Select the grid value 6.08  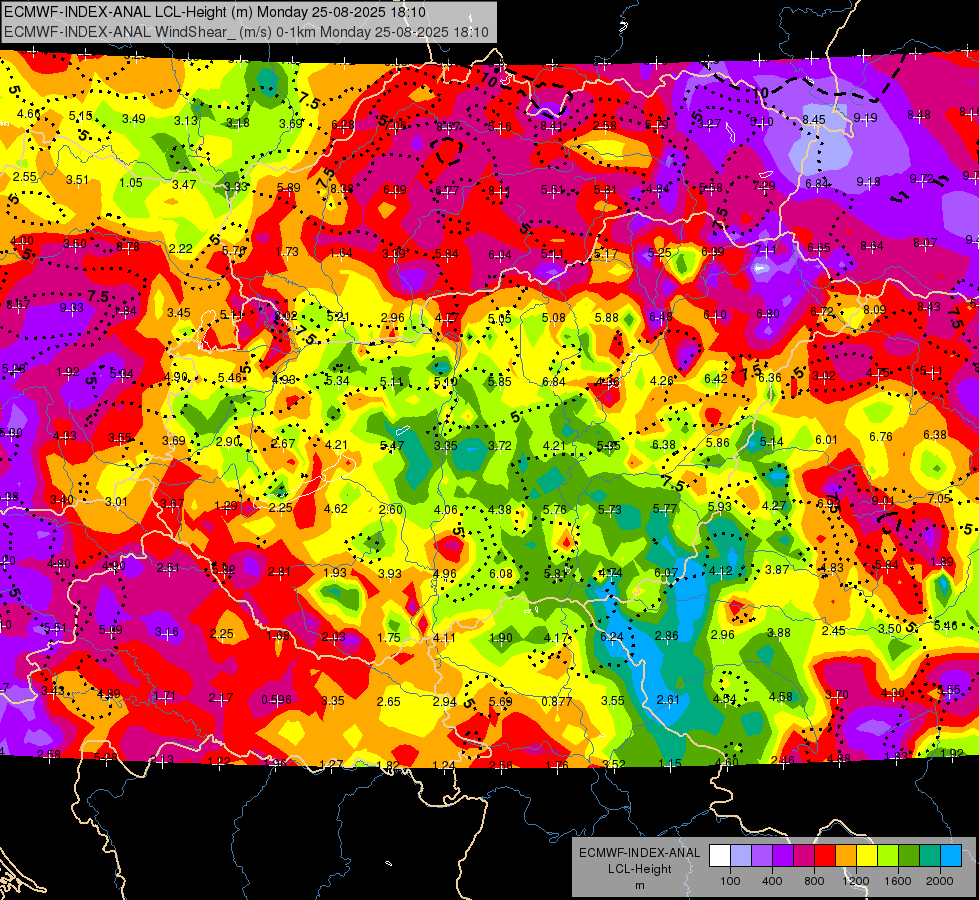coord(501,573)
